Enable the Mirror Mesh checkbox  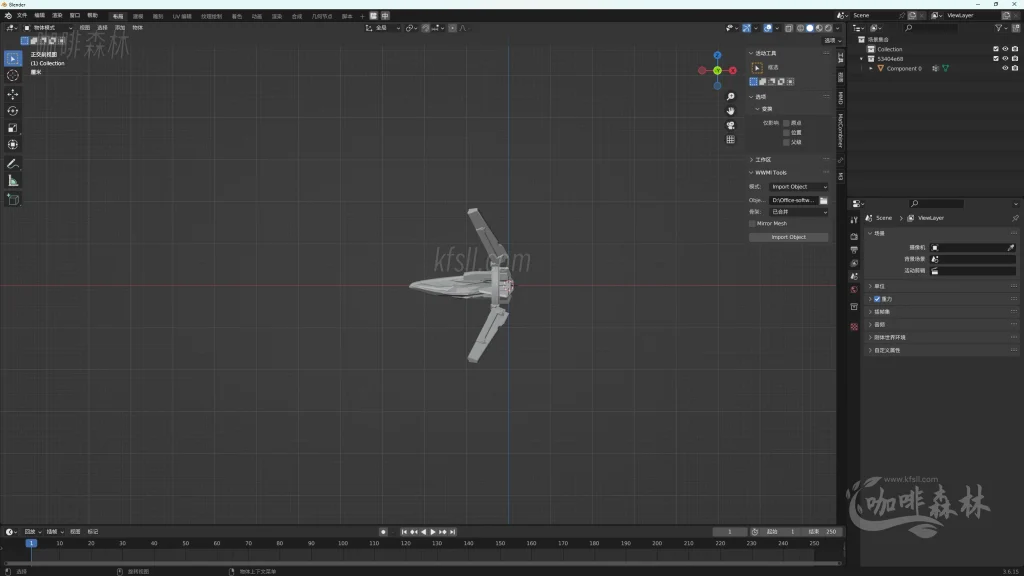(752, 224)
